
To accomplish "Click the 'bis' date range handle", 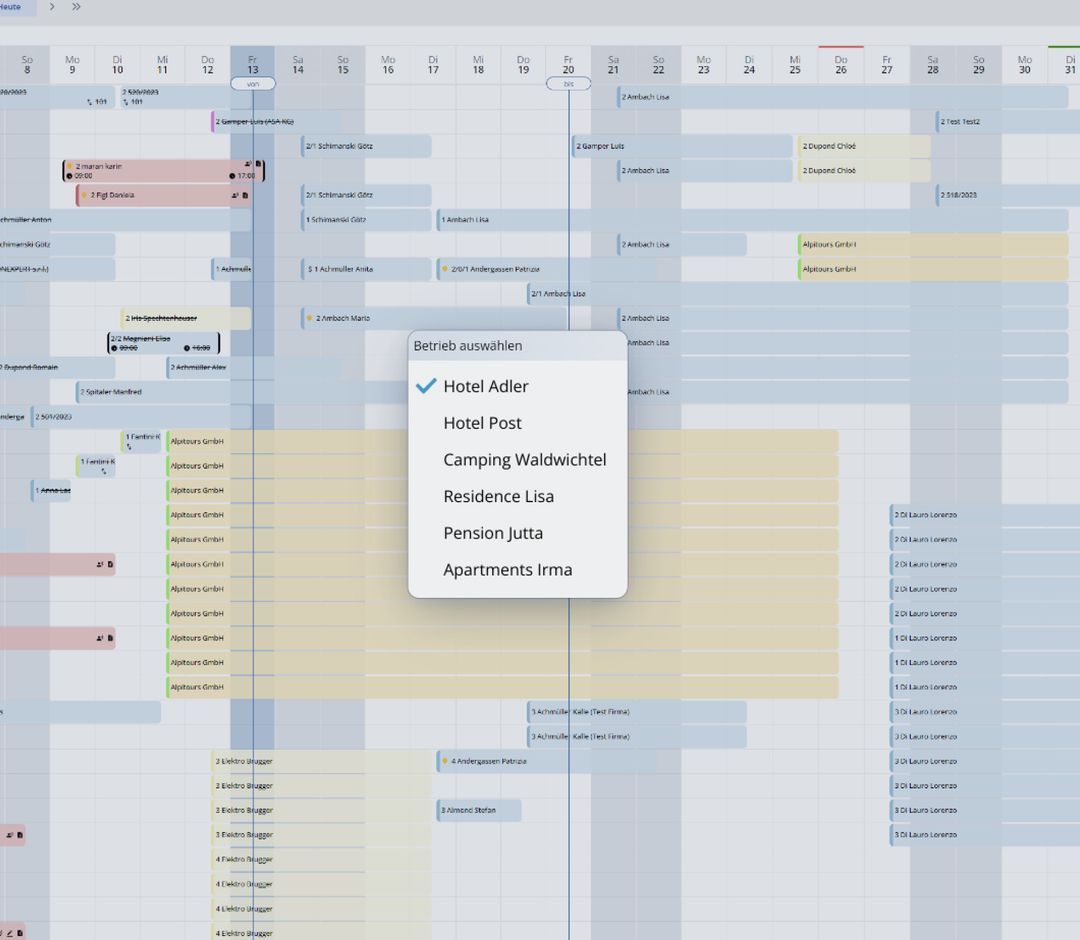I will 568,84.
